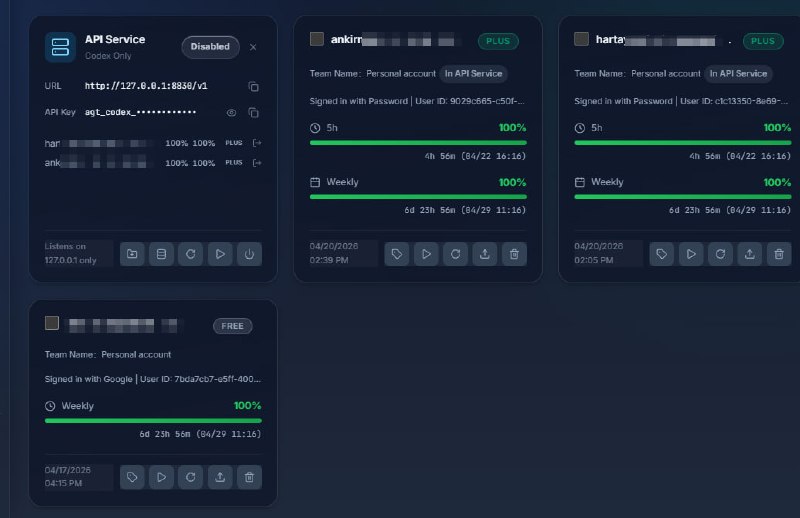Screen dimensions: 800x518
Task: Export the harta account with upload icon
Action: click(x=749, y=254)
